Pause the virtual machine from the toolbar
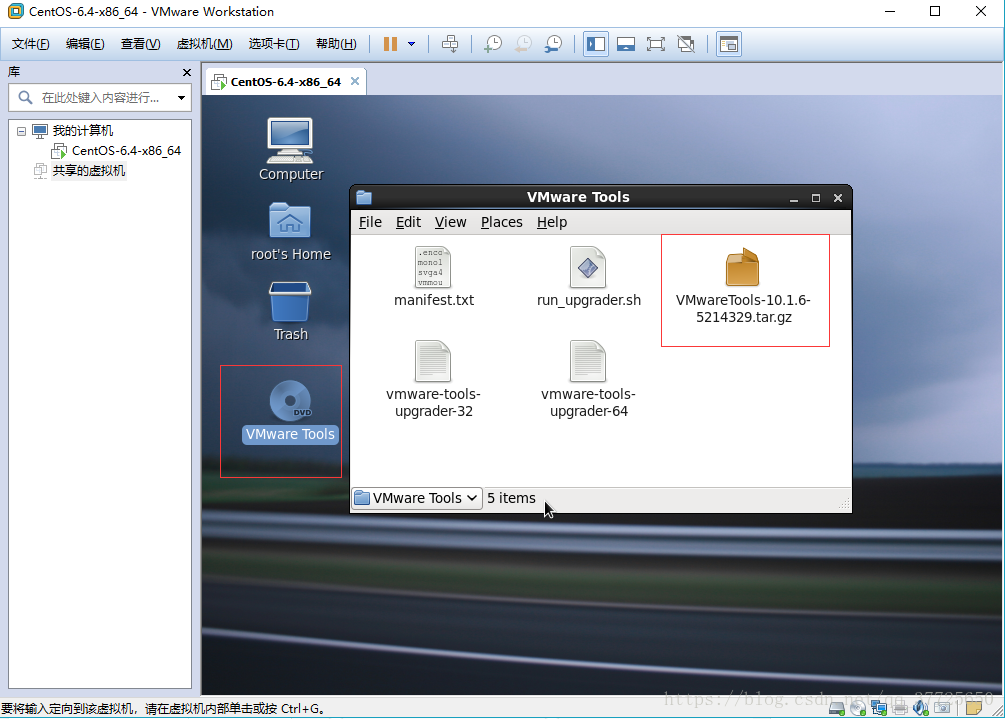 point(390,44)
